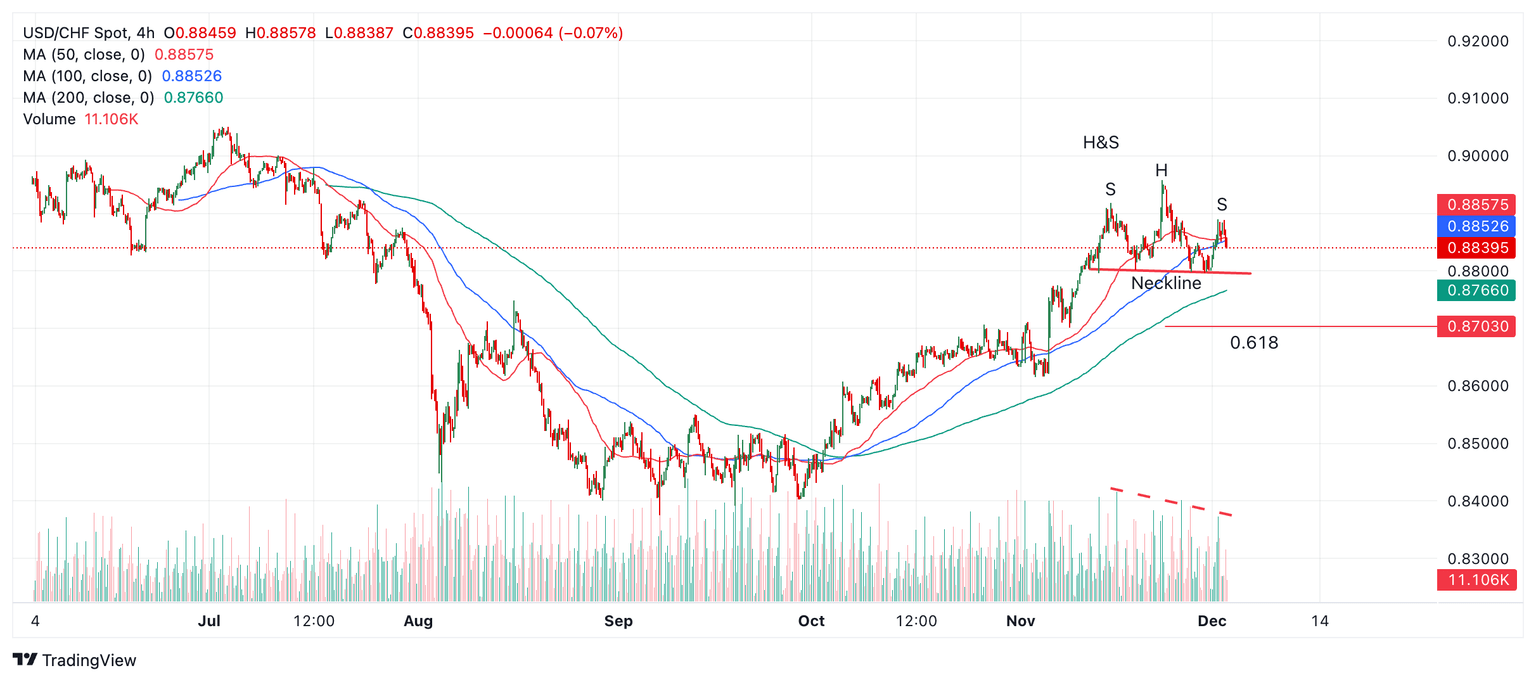Click the 0.90000 level on price axis
This screenshot has width=1536, height=682.
tap(1479, 156)
